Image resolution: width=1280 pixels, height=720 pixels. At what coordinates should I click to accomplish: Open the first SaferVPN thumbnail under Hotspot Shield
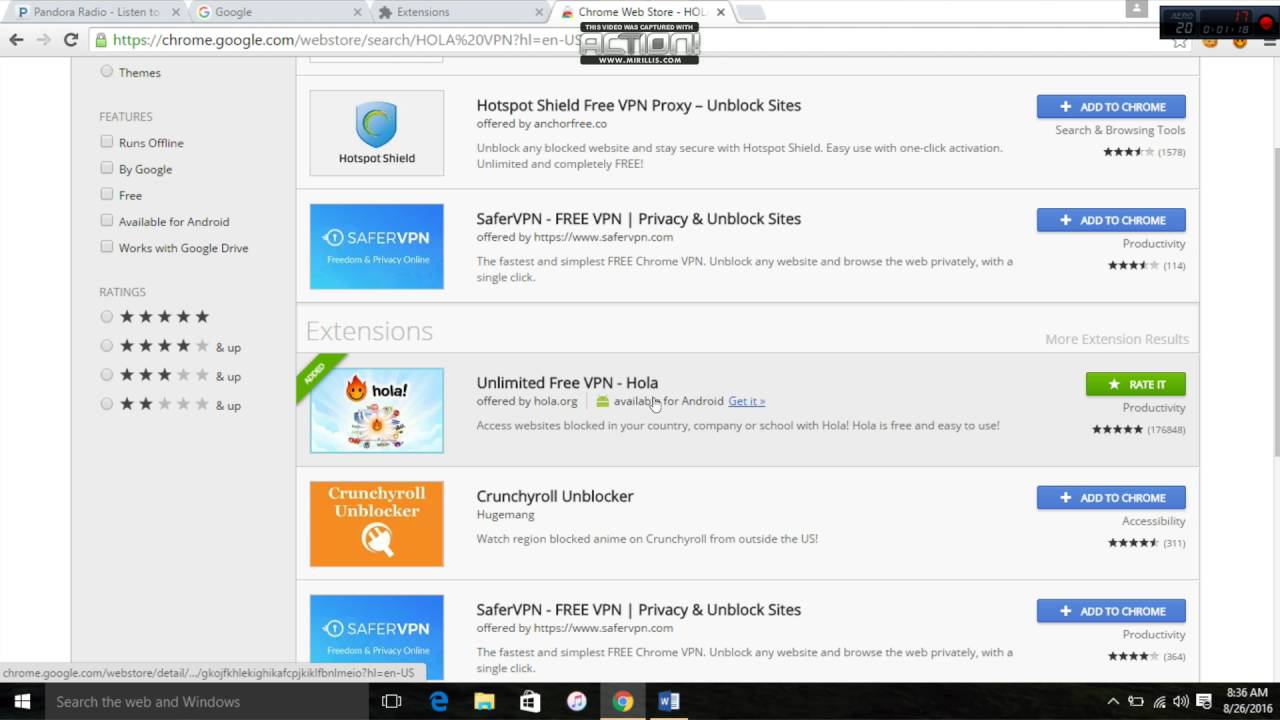pos(376,246)
